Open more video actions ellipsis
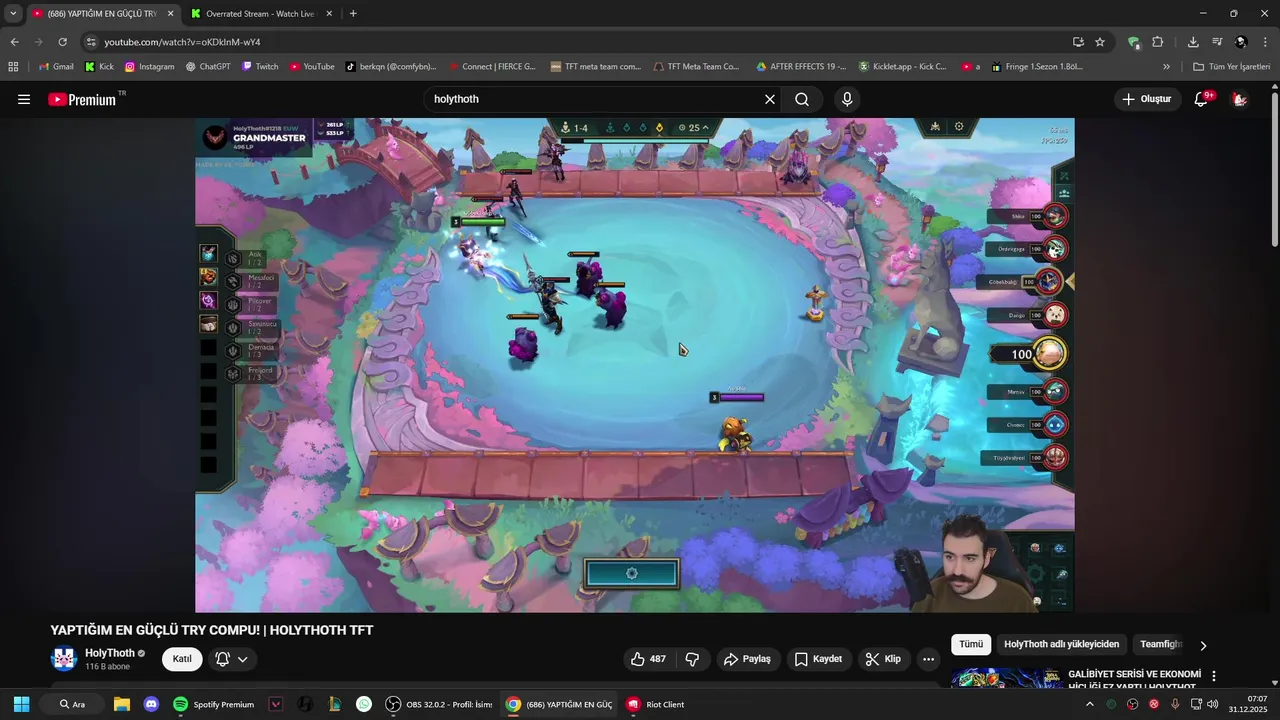1280x720 pixels. click(928, 659)
